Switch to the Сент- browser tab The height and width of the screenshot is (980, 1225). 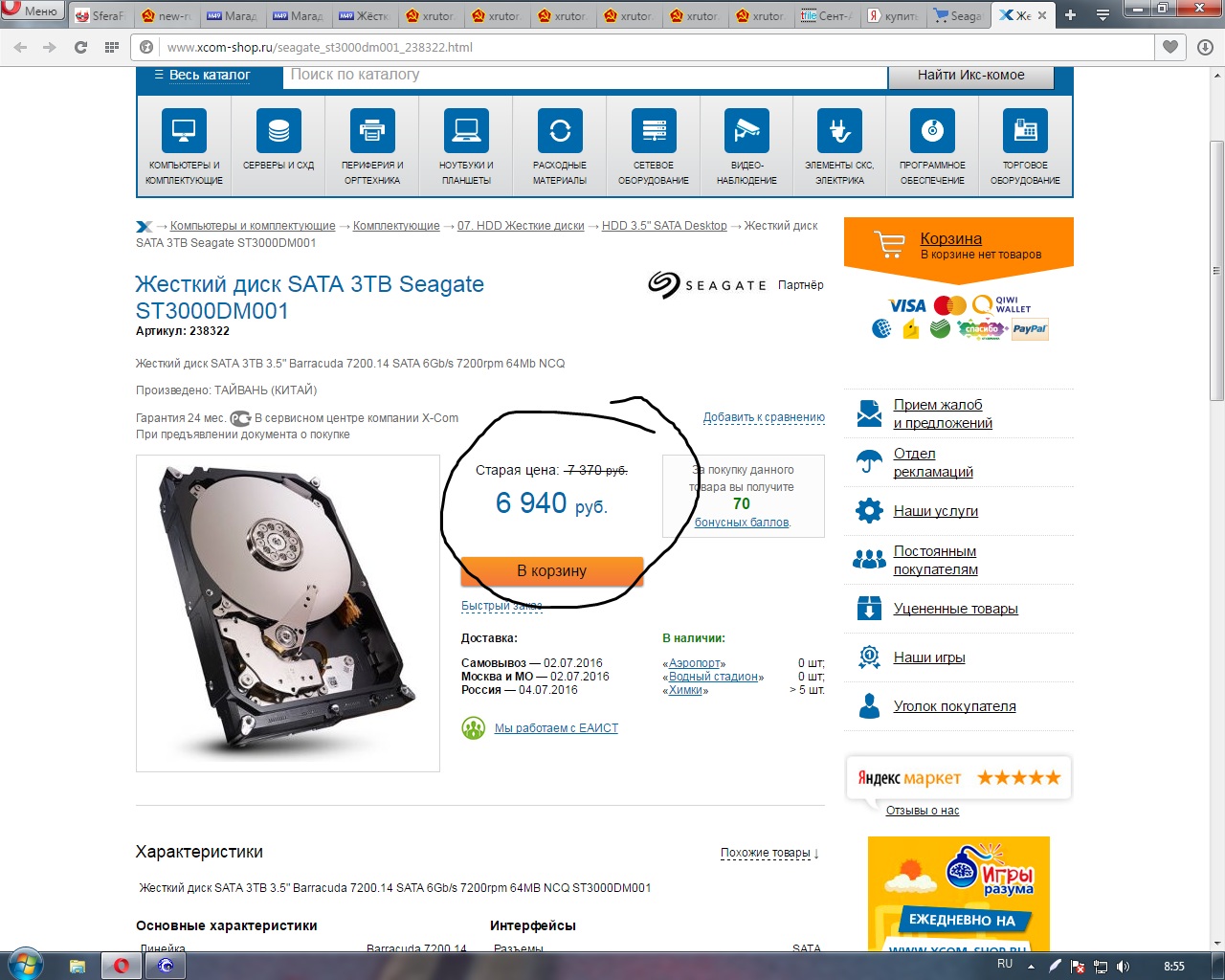click(827, 15)
